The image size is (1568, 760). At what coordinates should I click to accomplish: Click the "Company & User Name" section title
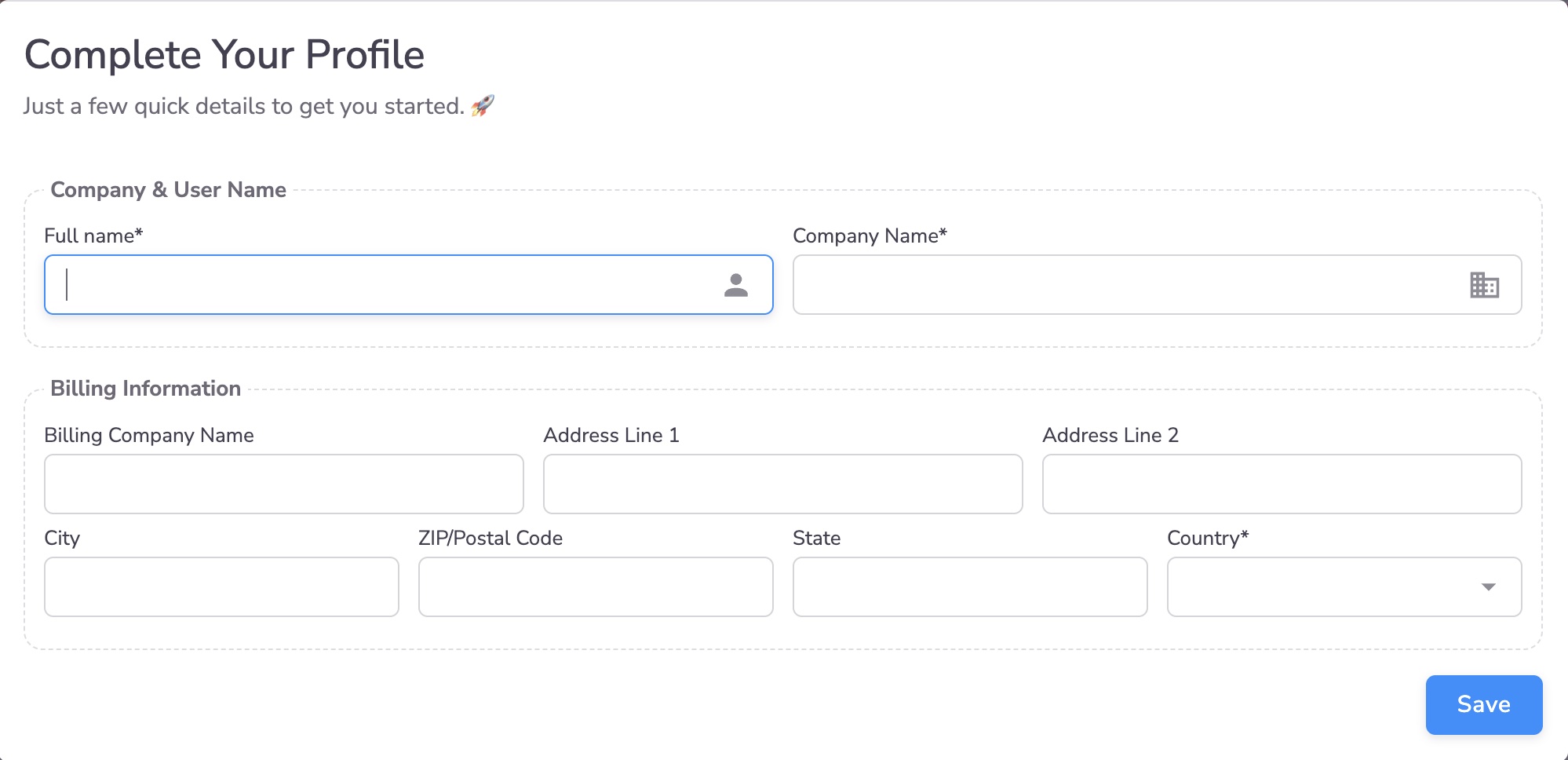point(168,190)
